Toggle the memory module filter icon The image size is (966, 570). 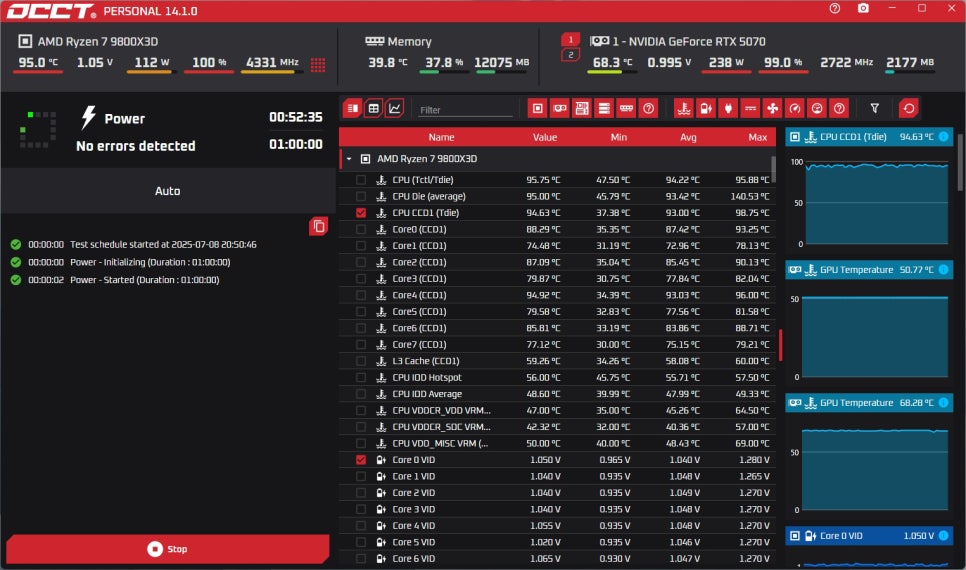click(627, 108)
